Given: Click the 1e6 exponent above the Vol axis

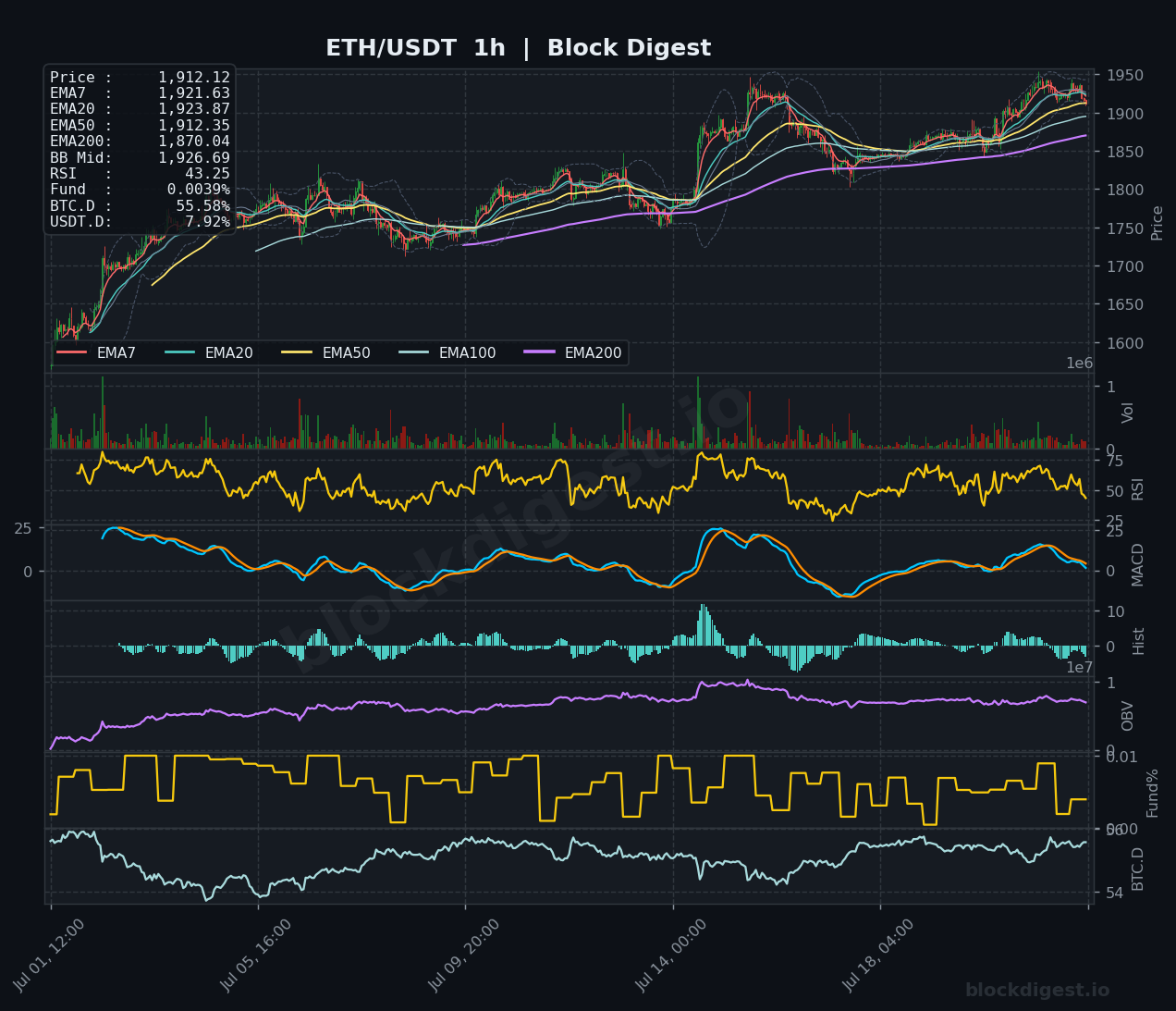Looking at the screenshot, I should pyautogui.click(x=1080, y=364).
